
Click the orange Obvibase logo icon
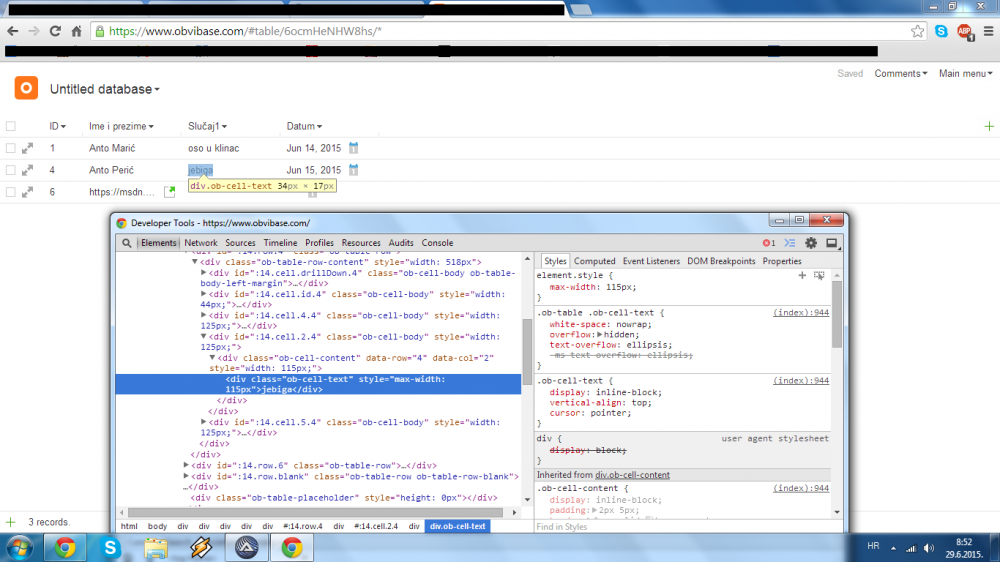(x=26, y=88)
